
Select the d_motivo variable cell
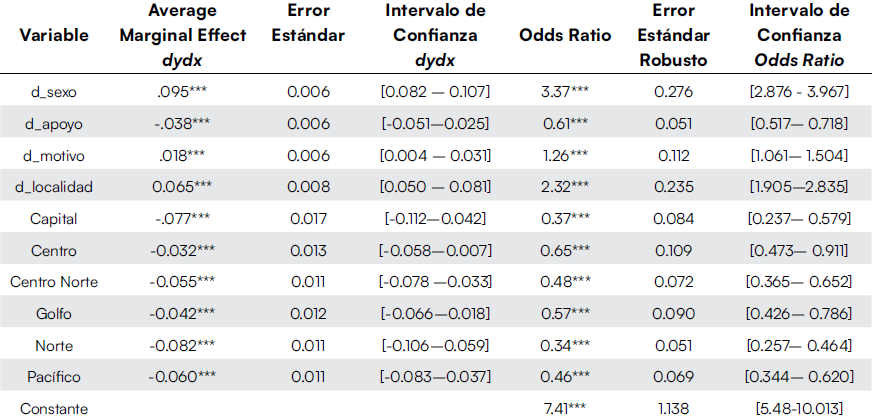coord(54,155)
